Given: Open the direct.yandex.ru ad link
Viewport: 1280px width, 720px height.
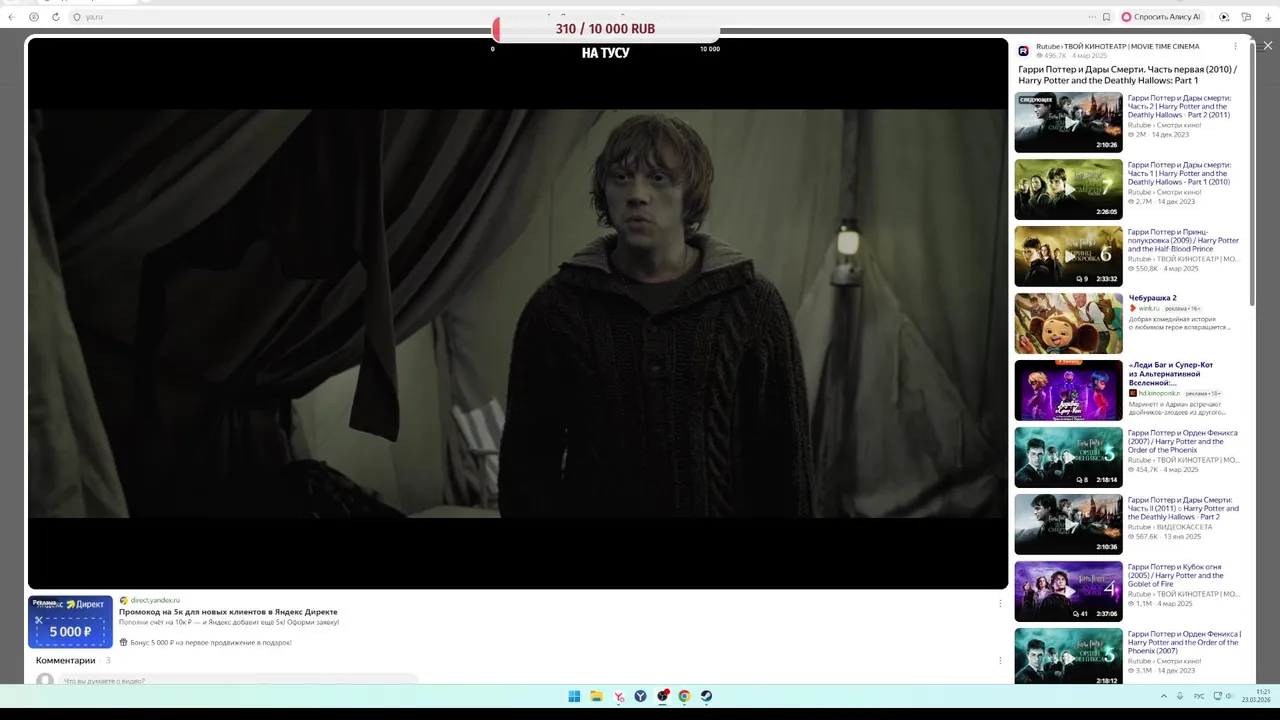Looking at the screenshot, I should [155, 600].
